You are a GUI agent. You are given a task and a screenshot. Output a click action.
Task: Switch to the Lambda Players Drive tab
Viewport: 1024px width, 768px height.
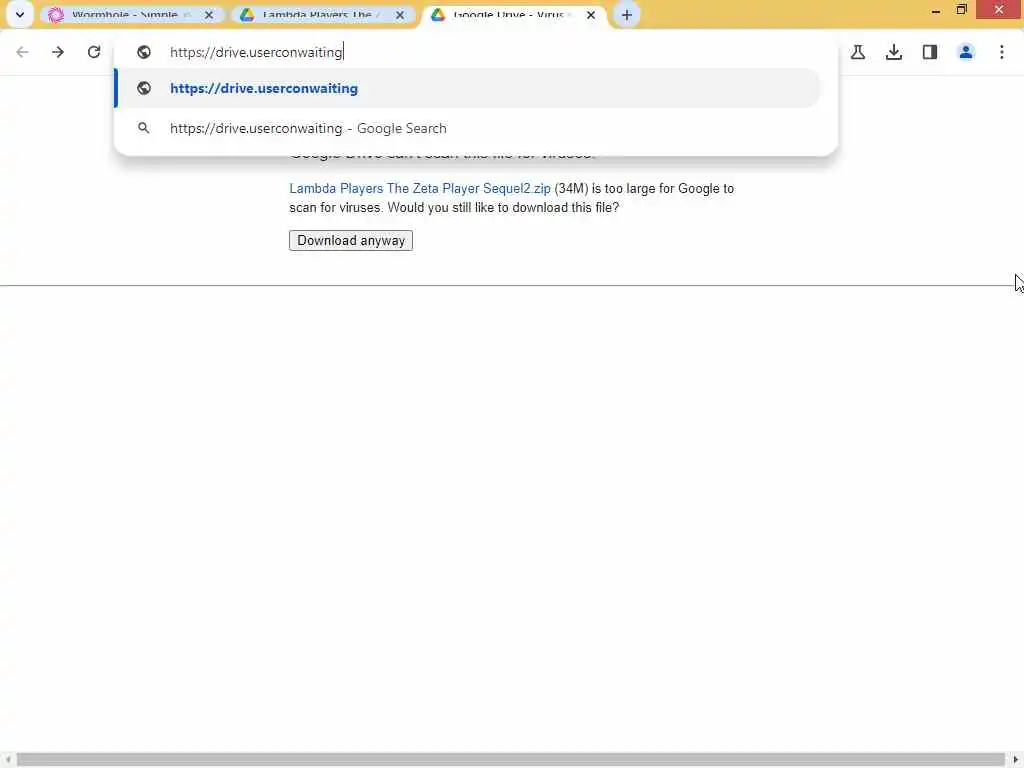click(x=322, y=14)
